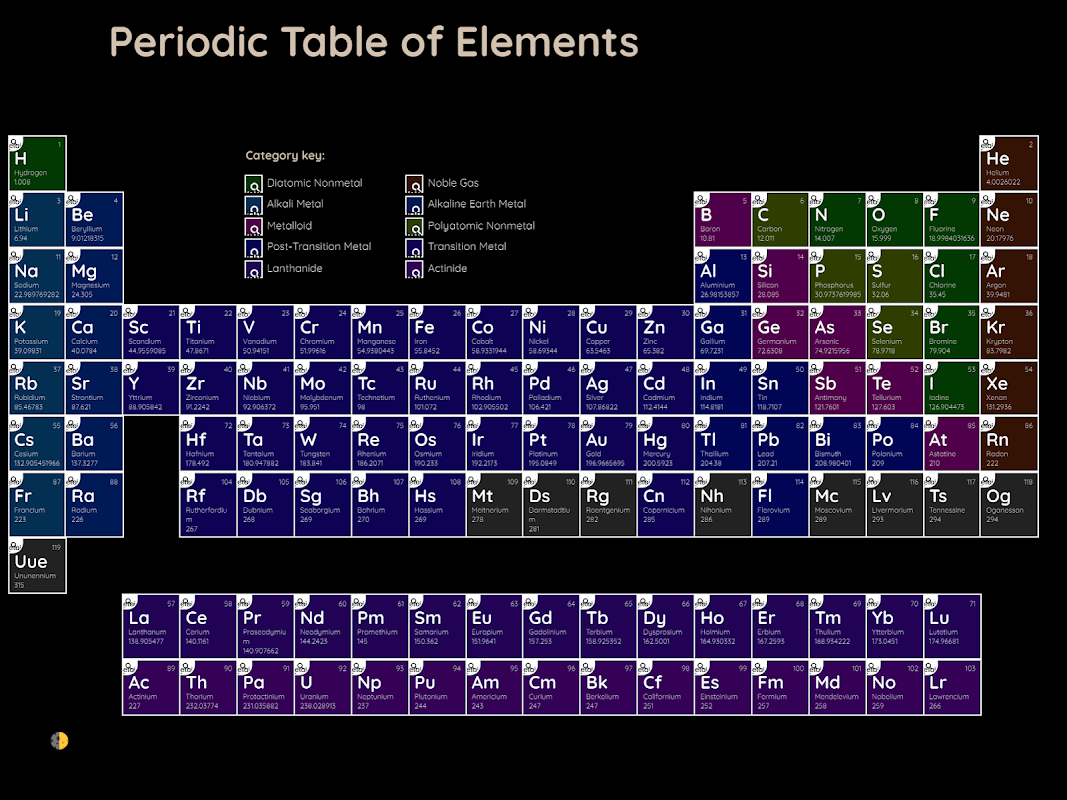Select the Titanium element card

click(208, 332)
